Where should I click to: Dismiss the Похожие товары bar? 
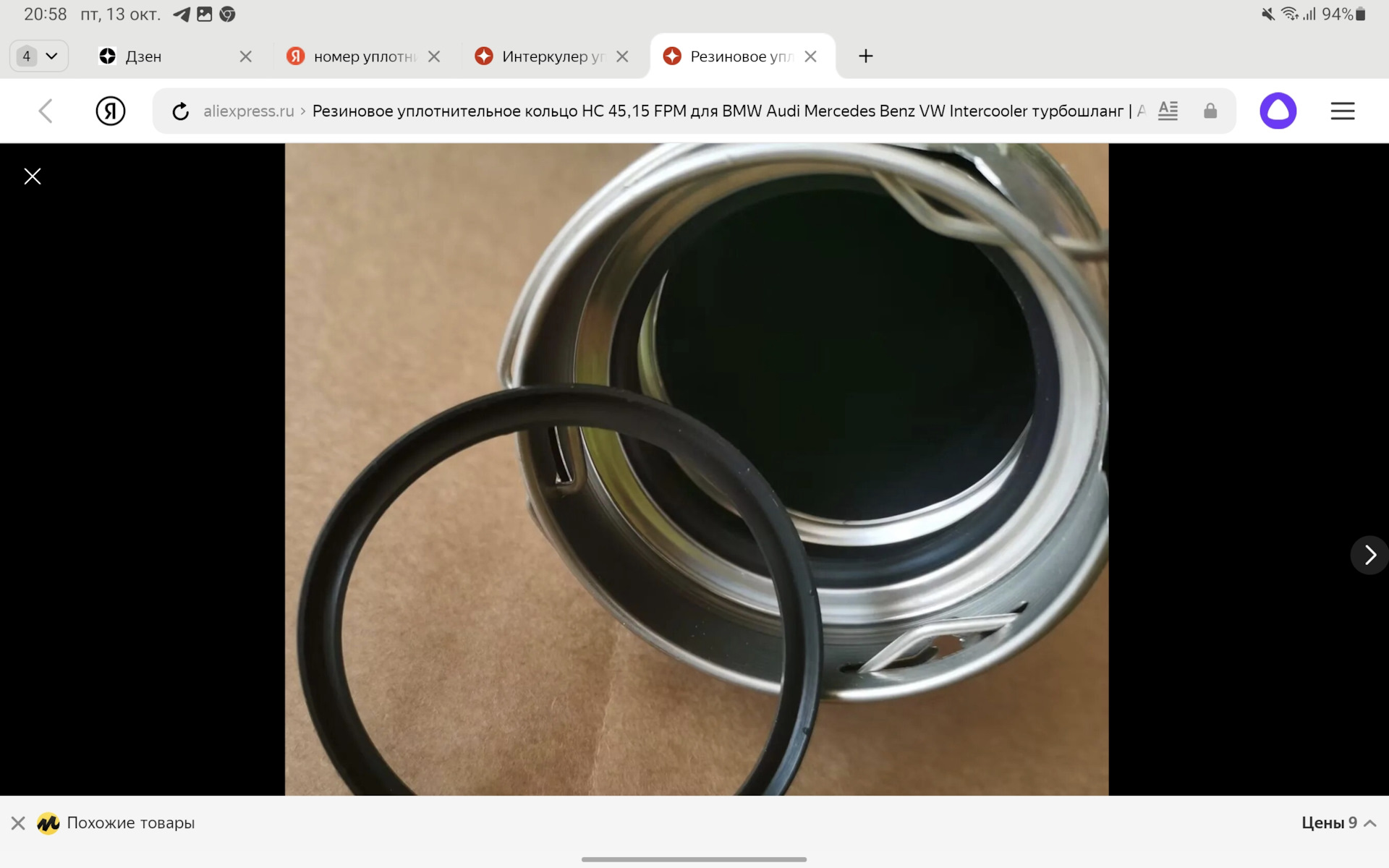pyautogui.click(x=18, y=823)
